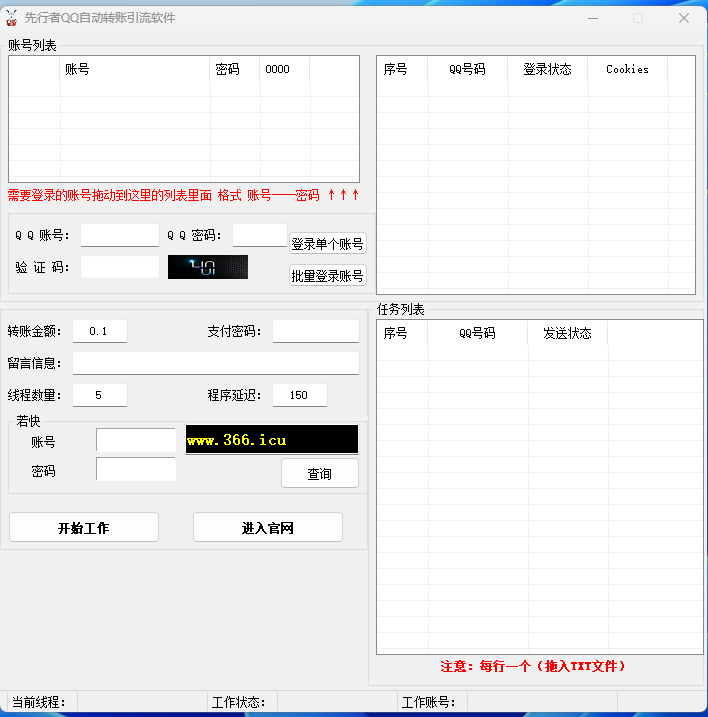Click the Cookies column header
Image resolution: width=708 pixels, height=717 pixels.
point(627,70)
